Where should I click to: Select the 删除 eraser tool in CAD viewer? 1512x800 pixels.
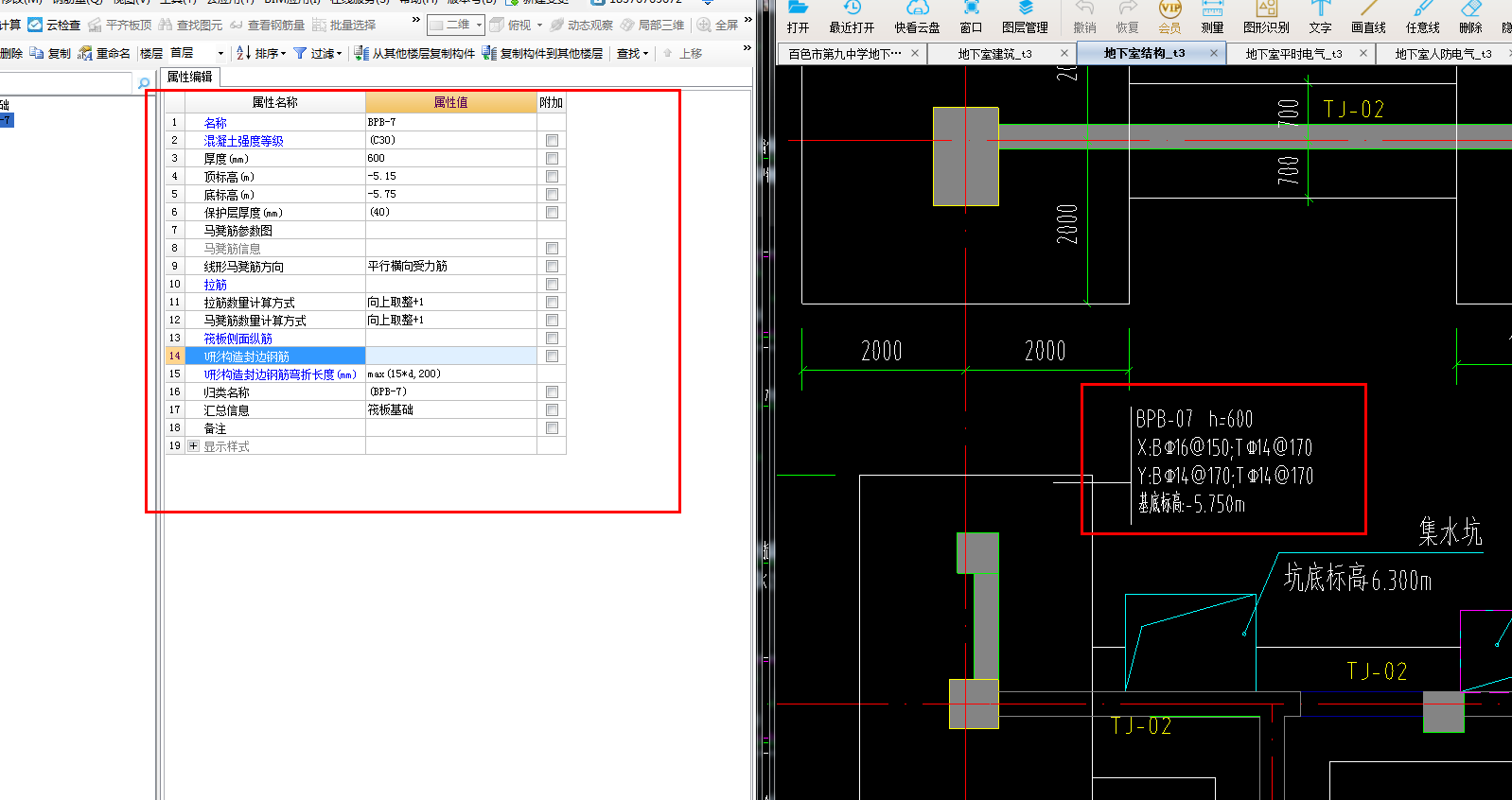pyautogui.click(x=1470, y=17)
